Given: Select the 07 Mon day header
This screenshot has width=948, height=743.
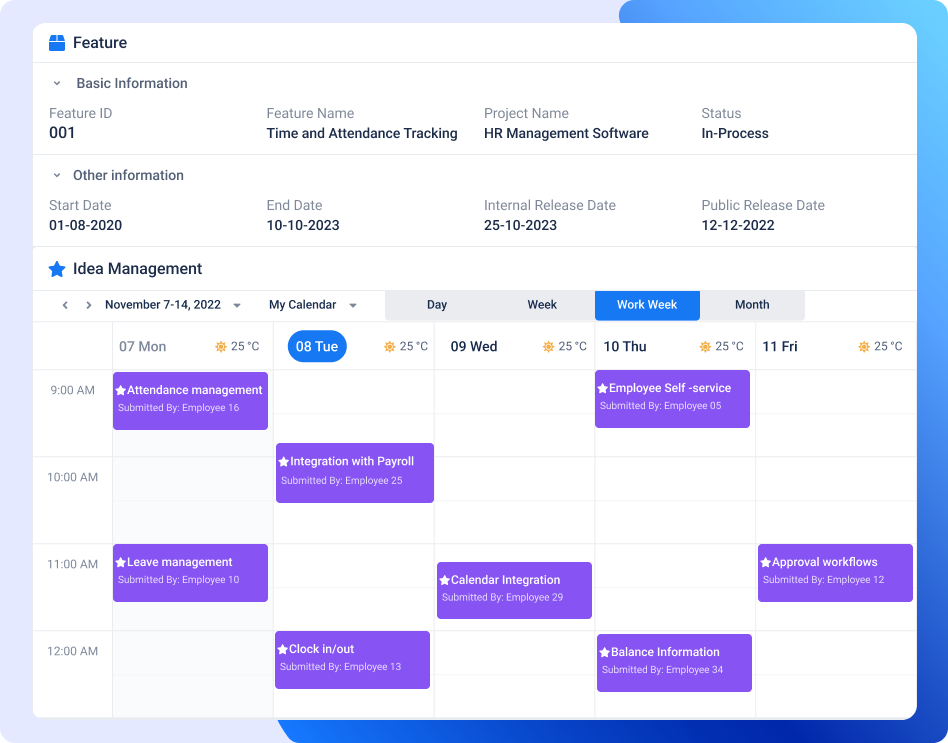Looking at the screenshot, I should [x=143, y=347].
